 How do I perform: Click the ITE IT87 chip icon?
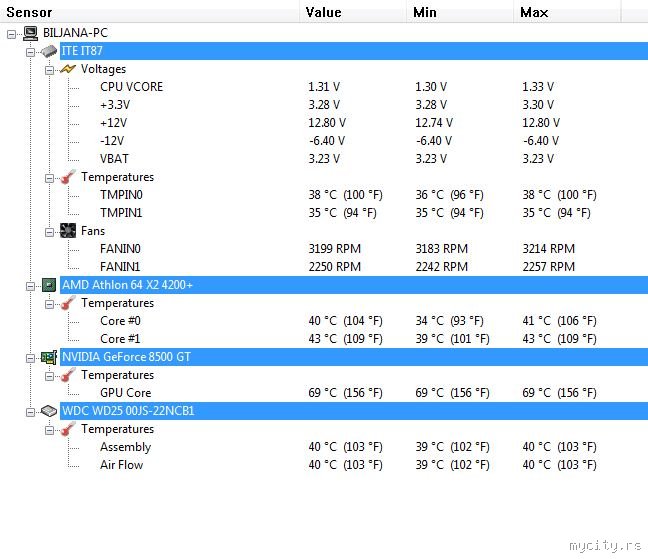(49, 51)
